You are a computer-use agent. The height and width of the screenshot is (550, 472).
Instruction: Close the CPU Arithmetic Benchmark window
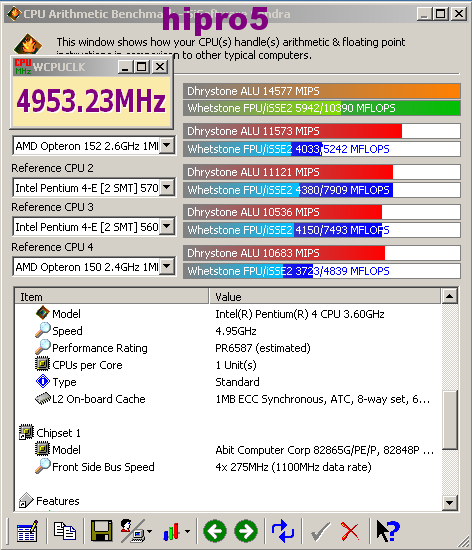(459, 14)
